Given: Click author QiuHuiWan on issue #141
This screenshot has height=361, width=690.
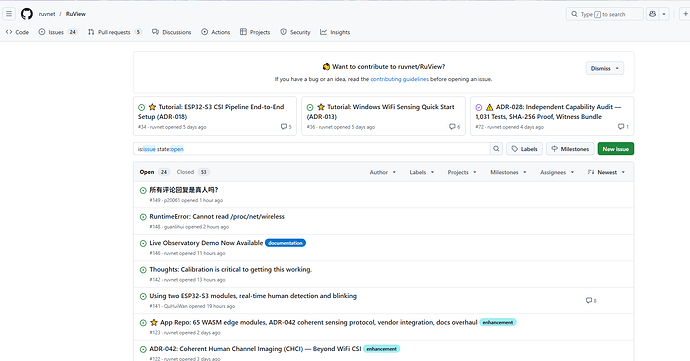Looking at the screenshot, I should [176, 306].
